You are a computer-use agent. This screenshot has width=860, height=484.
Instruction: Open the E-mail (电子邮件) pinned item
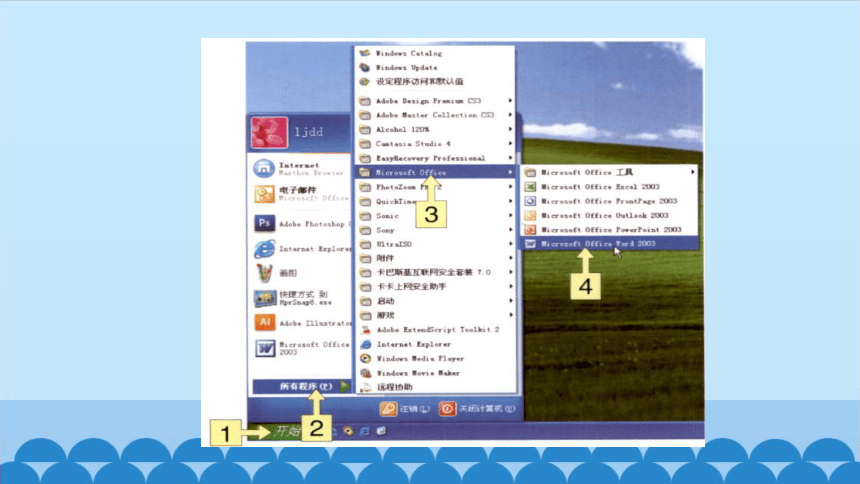(x=301, y=194)
